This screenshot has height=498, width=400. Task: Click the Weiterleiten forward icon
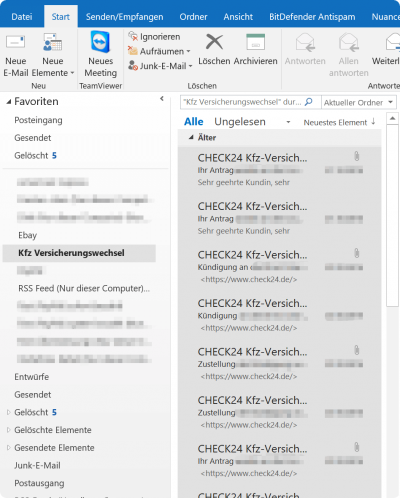point(393,42)
